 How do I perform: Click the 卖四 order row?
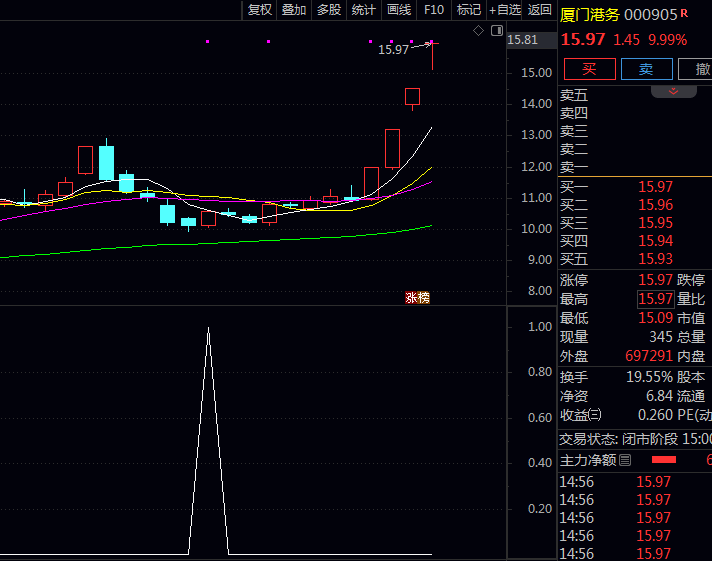[635, 113]
